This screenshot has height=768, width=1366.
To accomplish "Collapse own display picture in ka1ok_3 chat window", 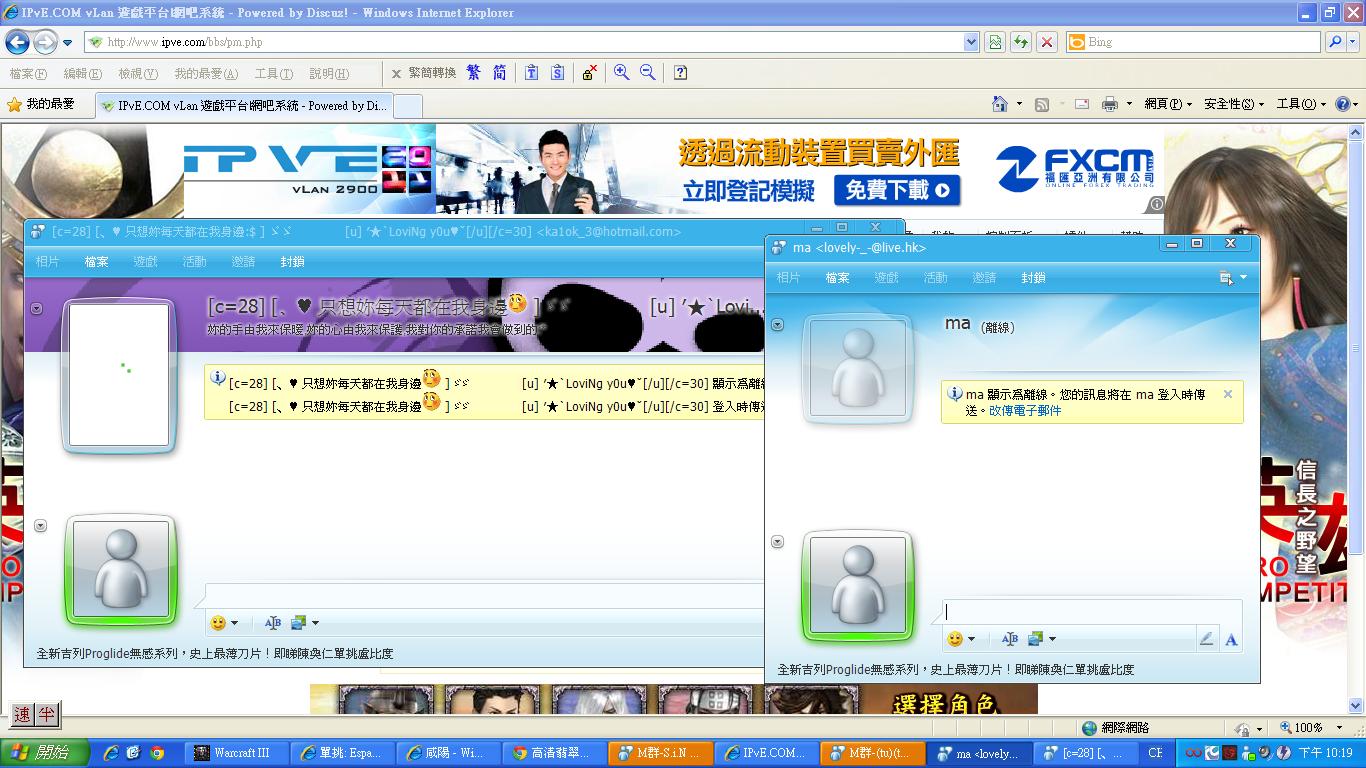I will coord(41,526).
